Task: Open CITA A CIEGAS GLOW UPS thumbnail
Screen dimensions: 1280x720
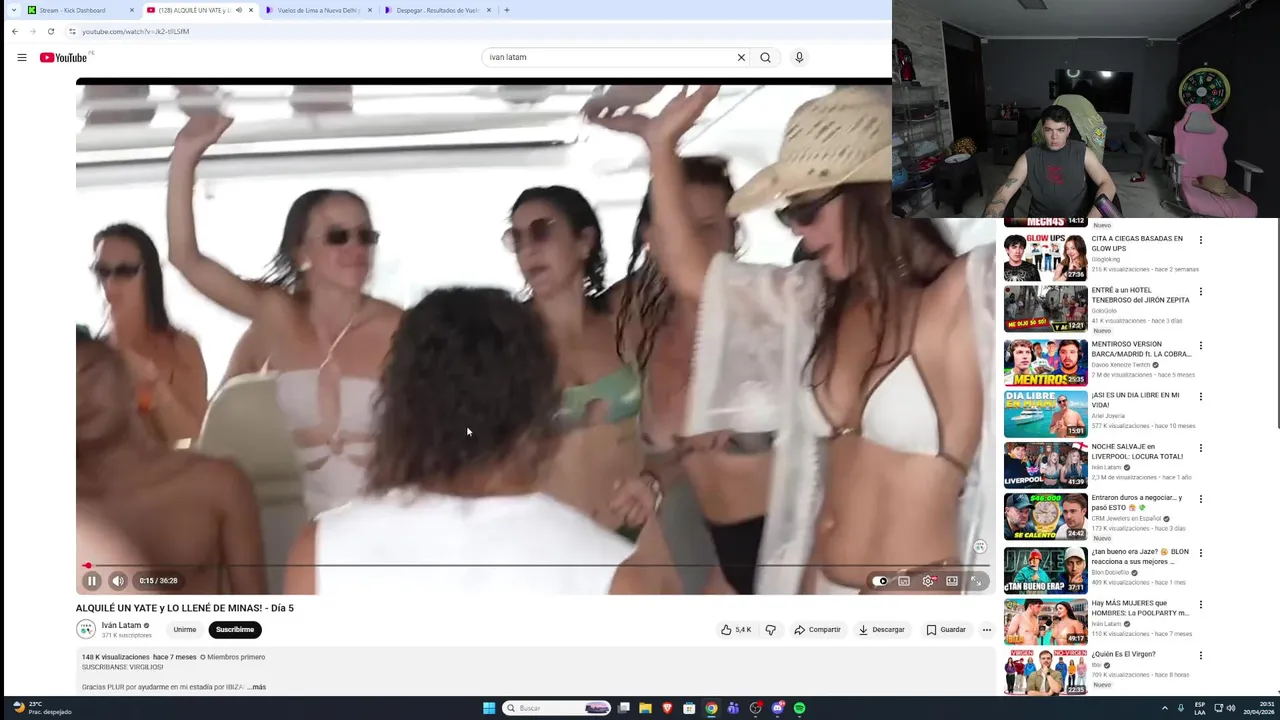Action: (1045, 257)
